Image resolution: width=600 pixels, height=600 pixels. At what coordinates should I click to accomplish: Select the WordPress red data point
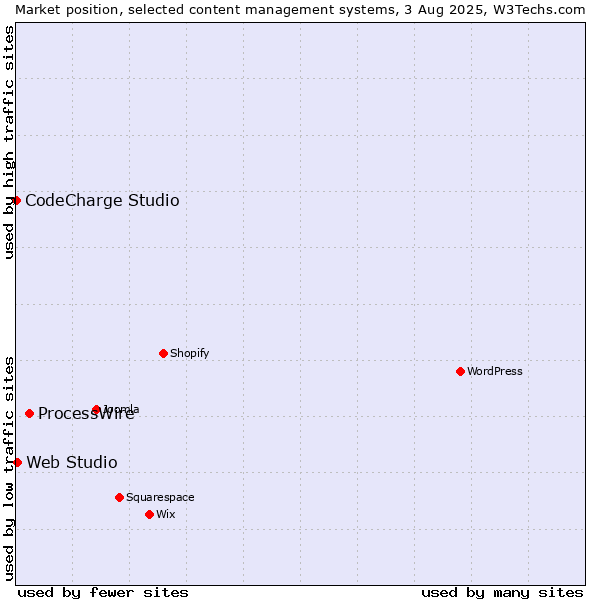point(460,371)
